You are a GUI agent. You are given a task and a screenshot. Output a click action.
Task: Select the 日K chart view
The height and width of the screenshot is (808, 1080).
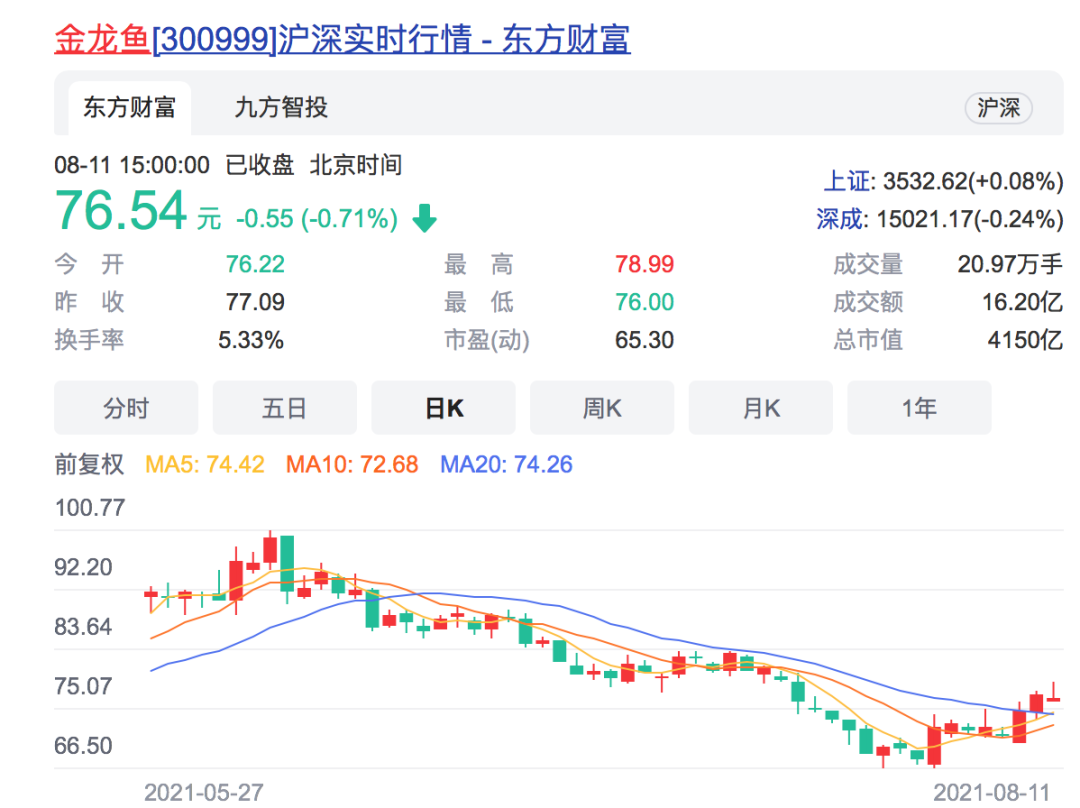tap(443, 408)
